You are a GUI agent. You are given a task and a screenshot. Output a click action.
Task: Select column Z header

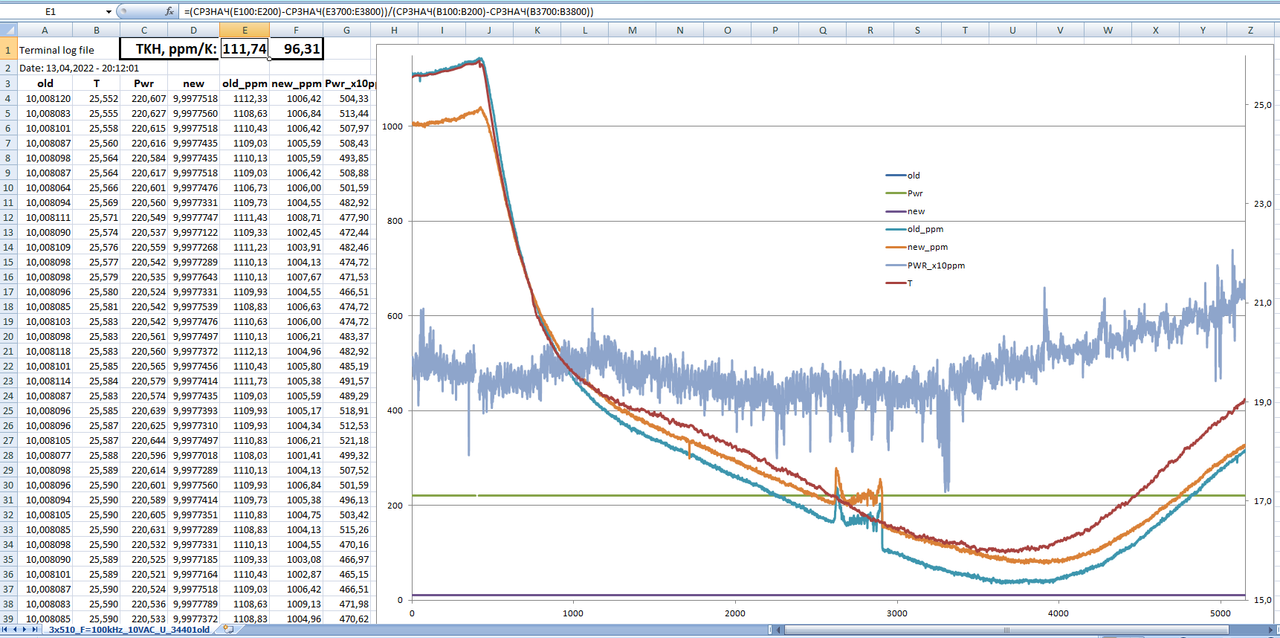[x=1251, y=30]
